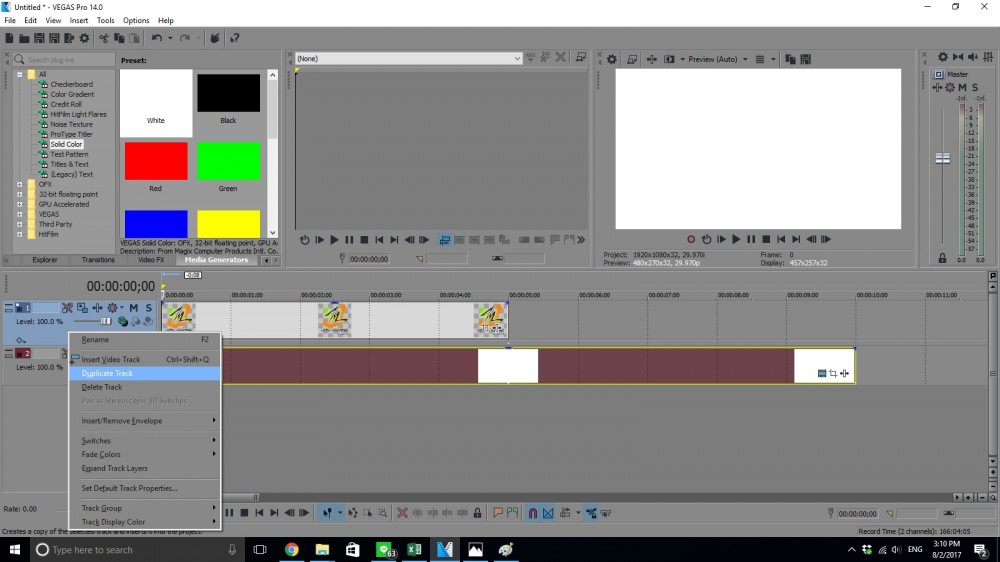The width and height of the screenshot is (1000, 562).
Task: Open the project Properties gear icon
Action: click(x=84, y=38)
